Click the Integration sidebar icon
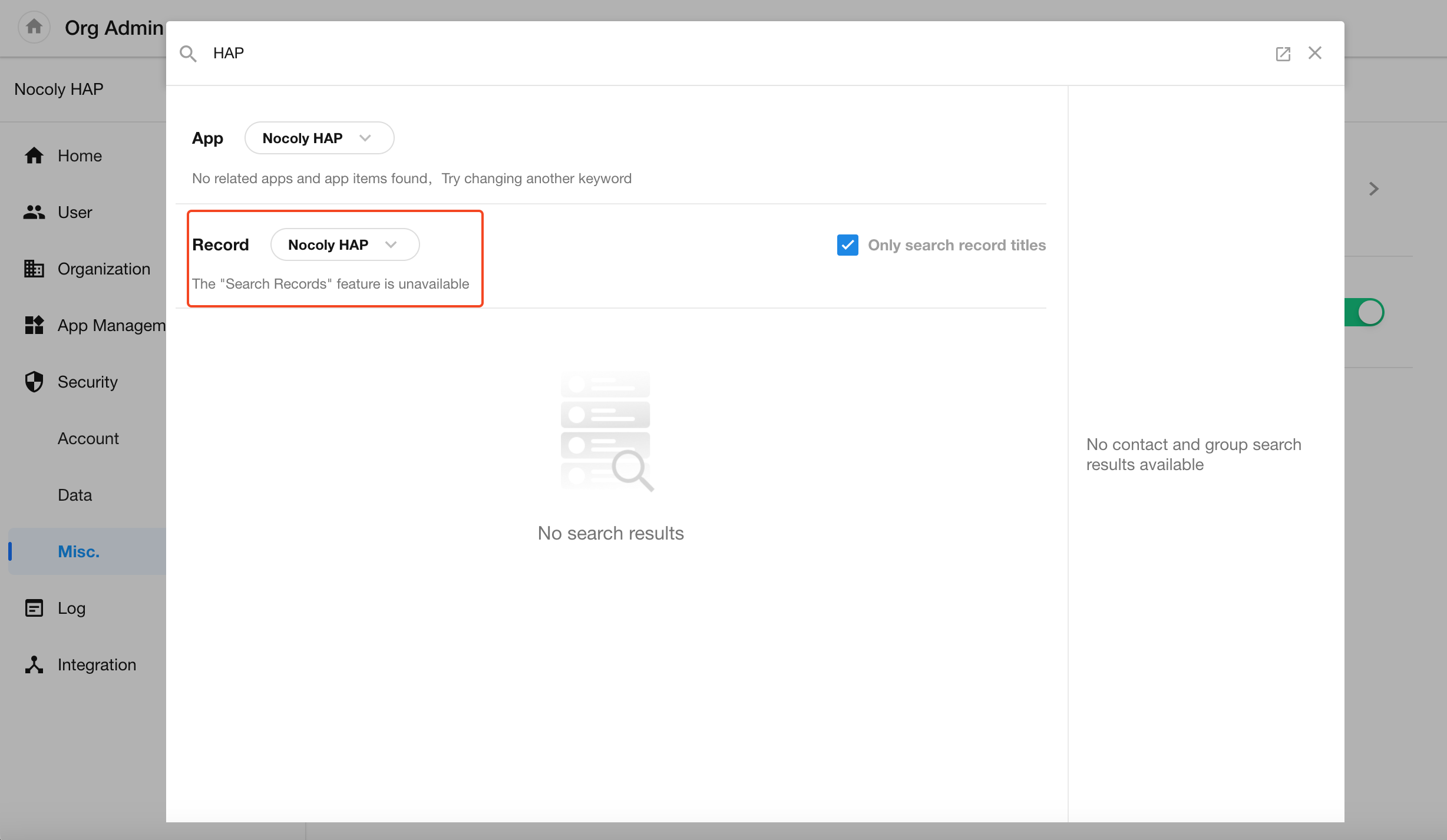Screen dimensions: 1447x840 pos(34,664)
